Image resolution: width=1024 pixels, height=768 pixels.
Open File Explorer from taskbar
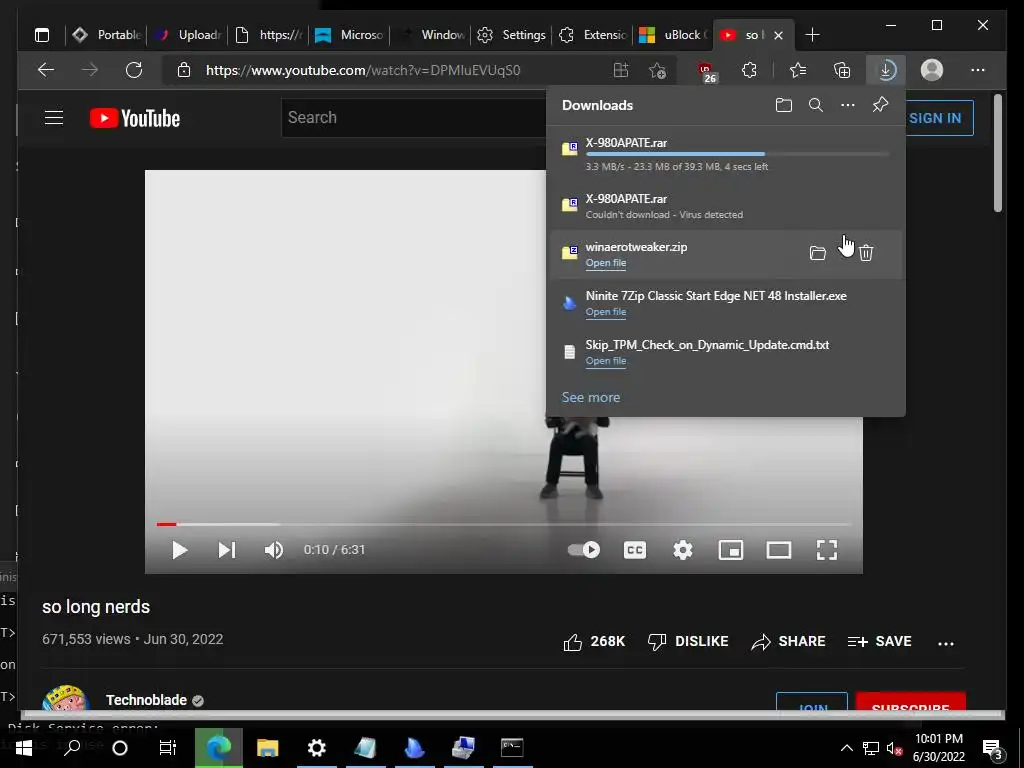pyautogui.click(x=268, y=748)
